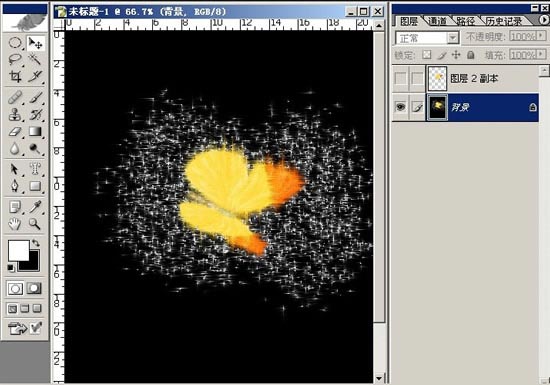Viewport: 550px width, 385px height.
Task: Expand the fill 100% arrow
Action: click(x=541, y=54)
